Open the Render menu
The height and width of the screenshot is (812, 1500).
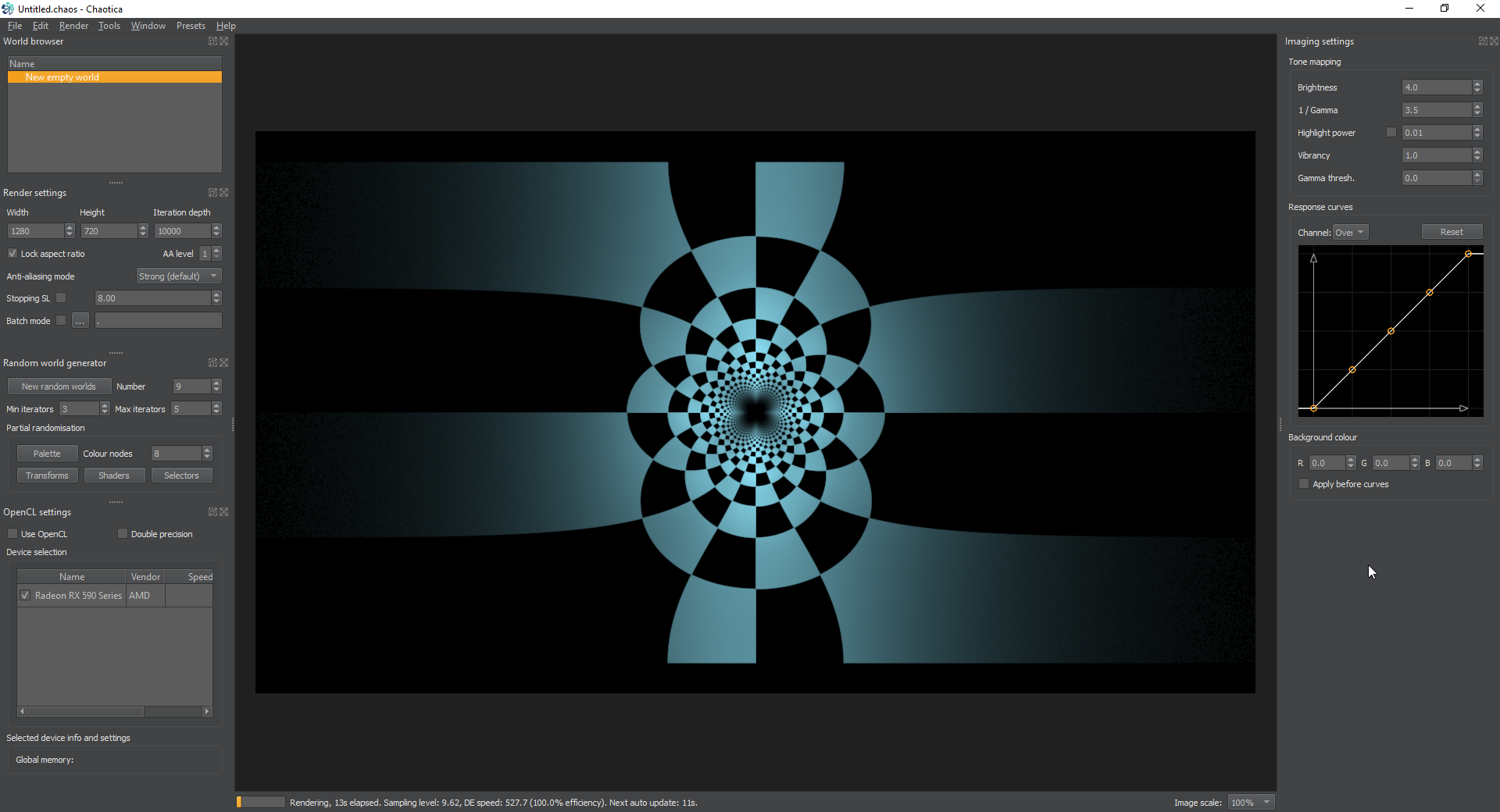(x=73, y=26)
